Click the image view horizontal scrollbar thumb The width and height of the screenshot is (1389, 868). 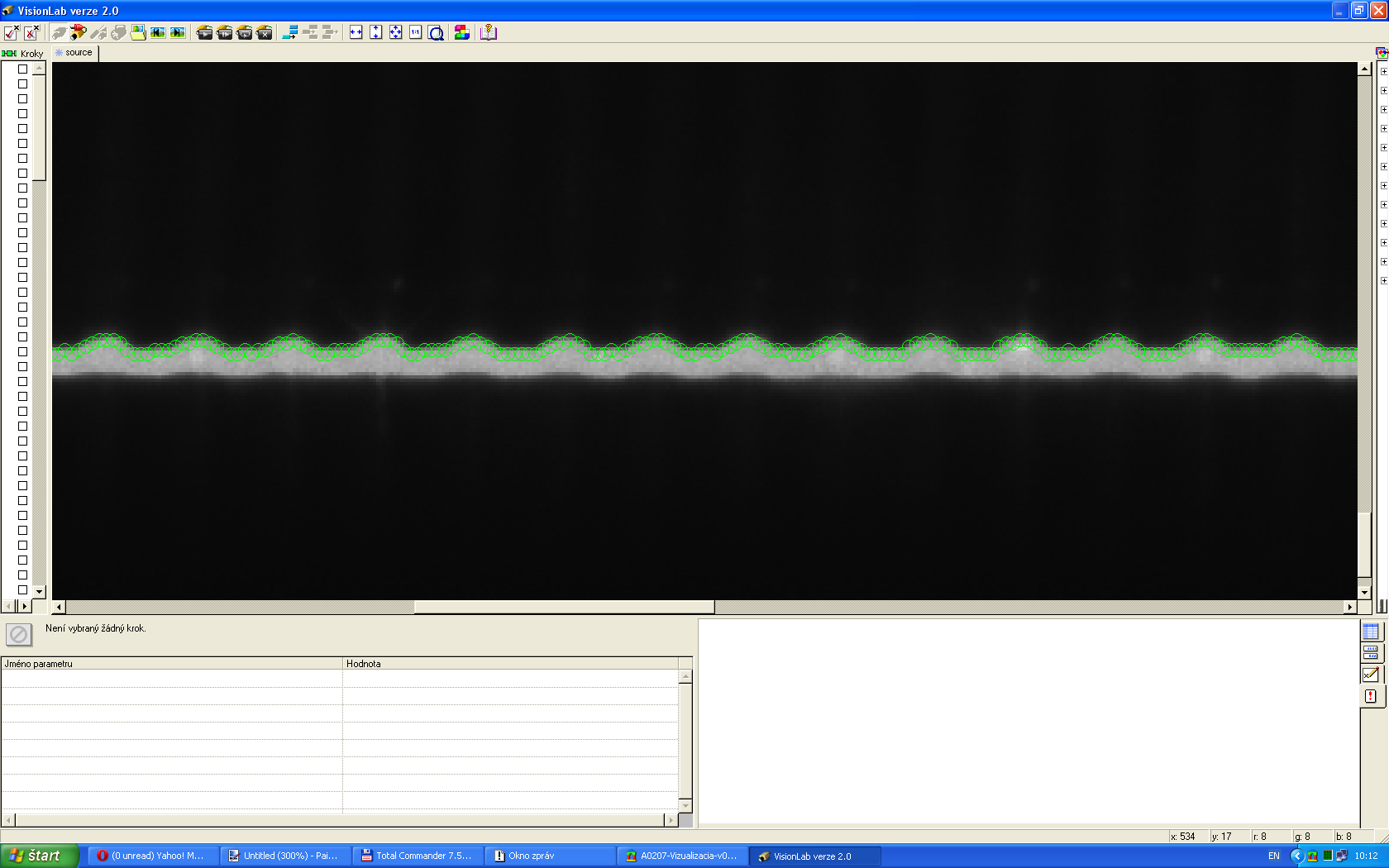(564, 607)
